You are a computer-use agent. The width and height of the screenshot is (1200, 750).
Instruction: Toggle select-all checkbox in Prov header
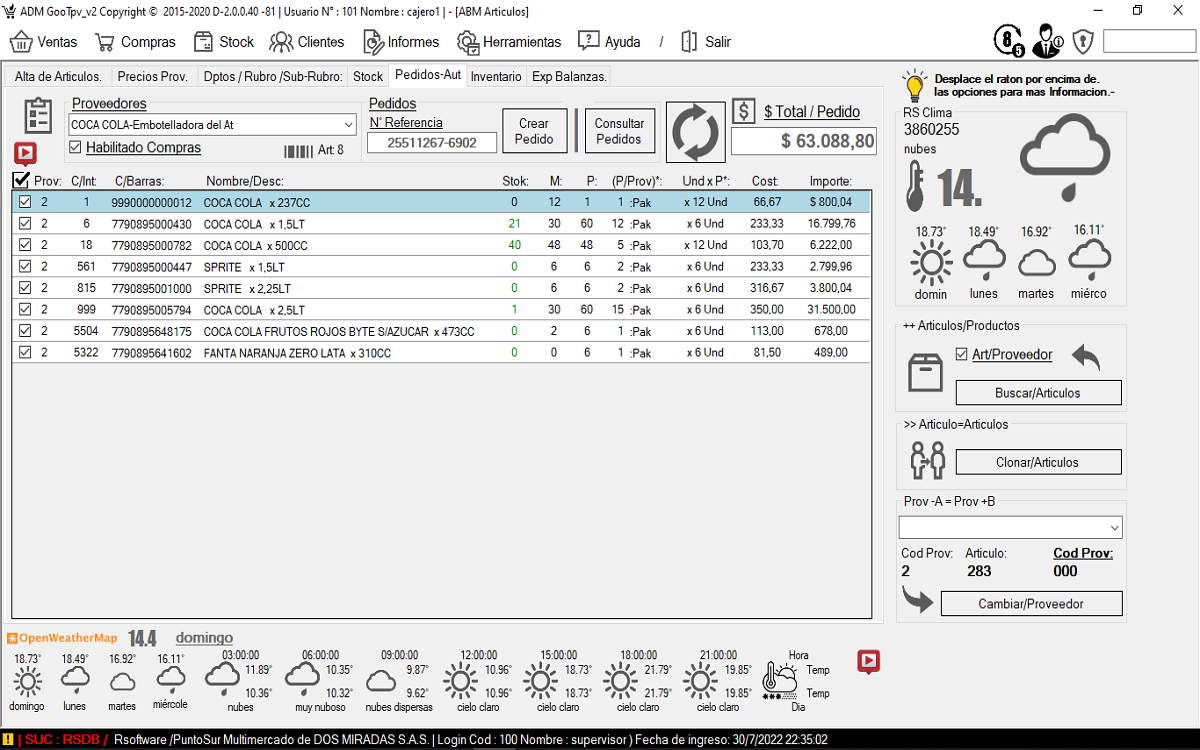21,179
